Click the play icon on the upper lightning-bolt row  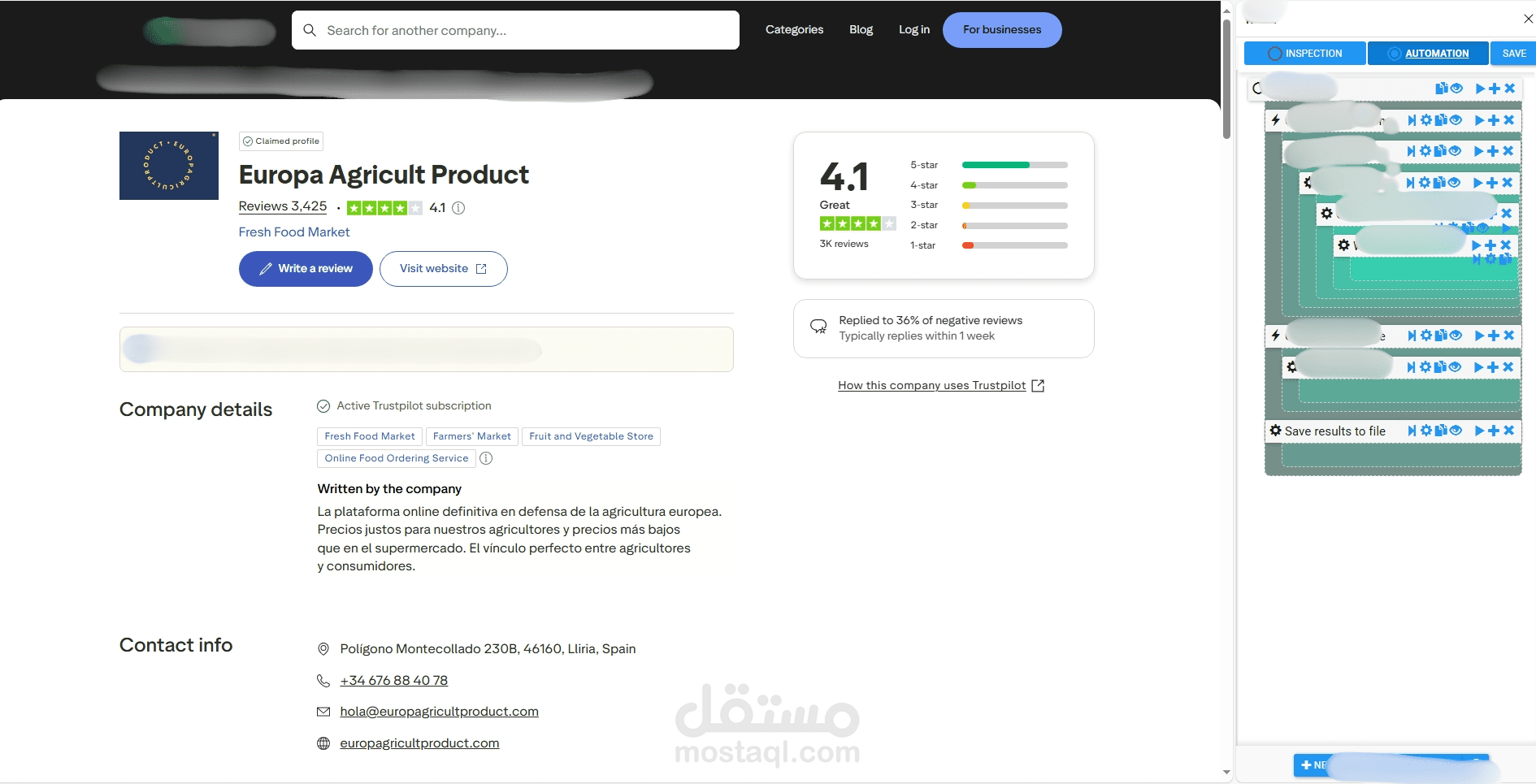[x=1479, y=120]
